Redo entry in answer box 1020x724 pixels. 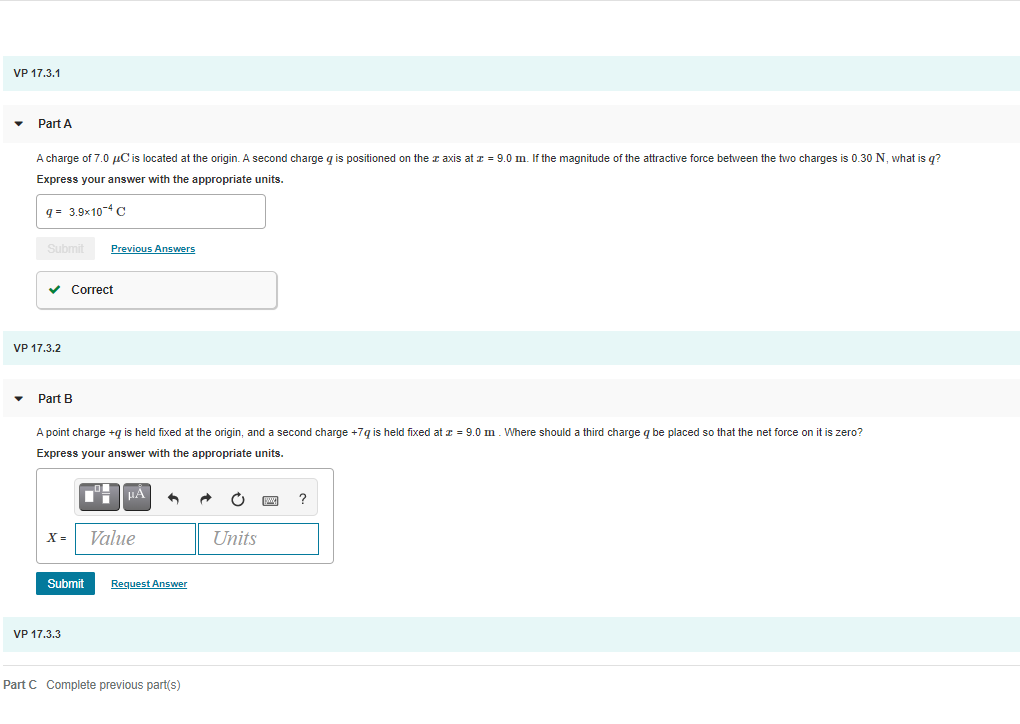coord(206,499)
